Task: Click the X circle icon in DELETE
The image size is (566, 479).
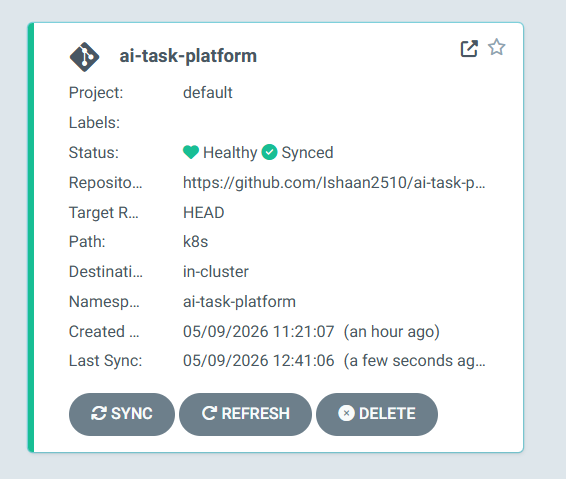Action: [x=346, y=413]
